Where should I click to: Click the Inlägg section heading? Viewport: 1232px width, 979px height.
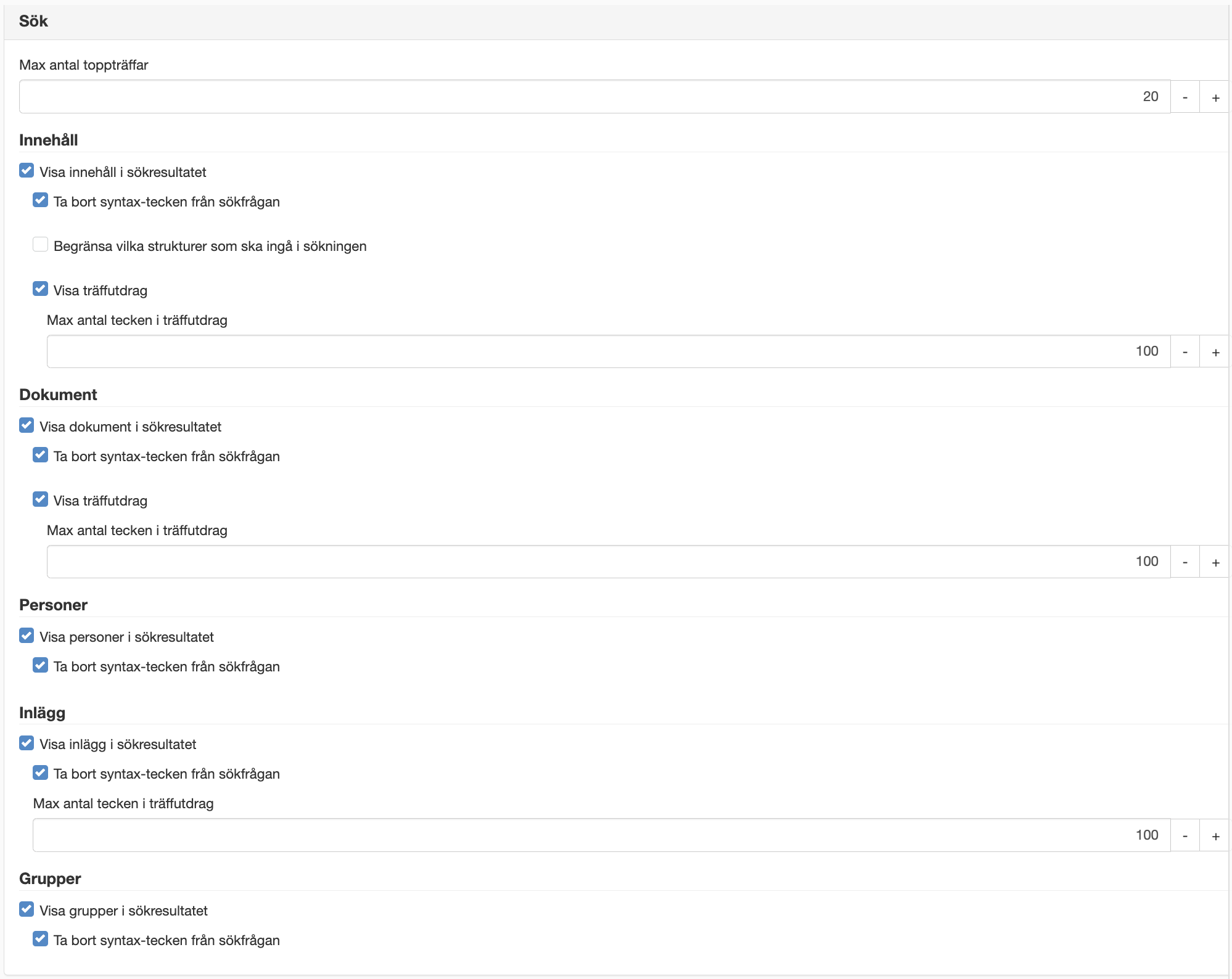point(42,713)
